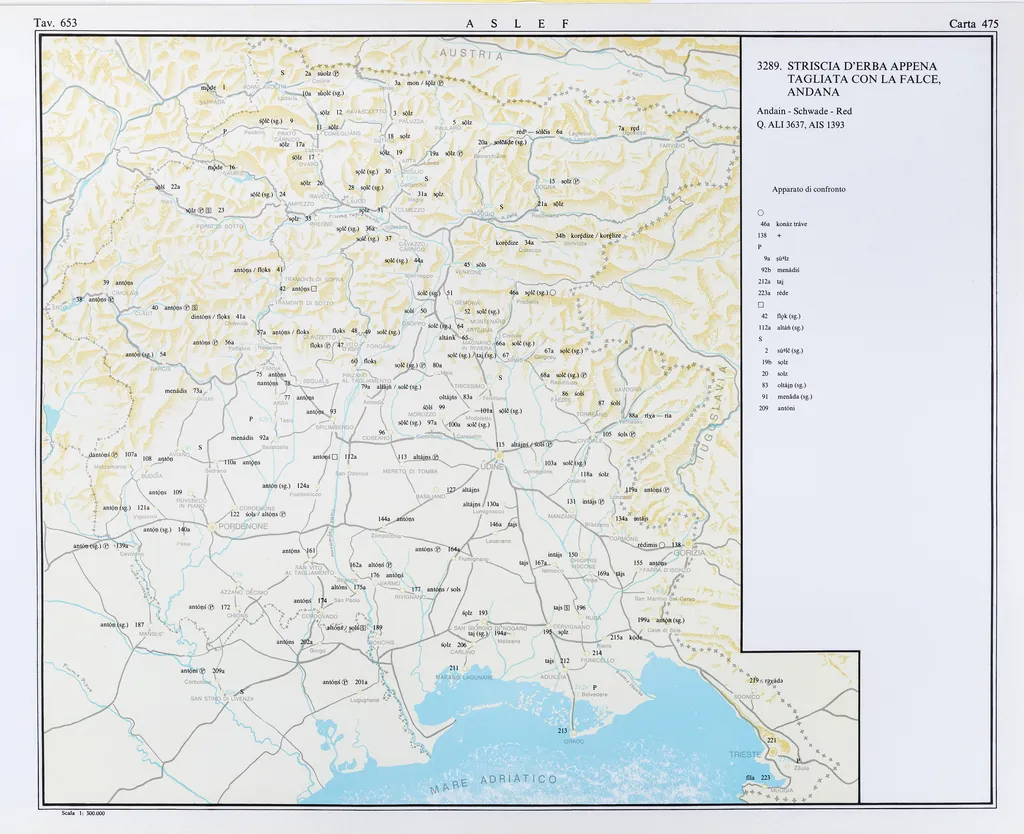
Task: Click the circle symbol after rédimis near Gorizia
Action: click(663, 545)
